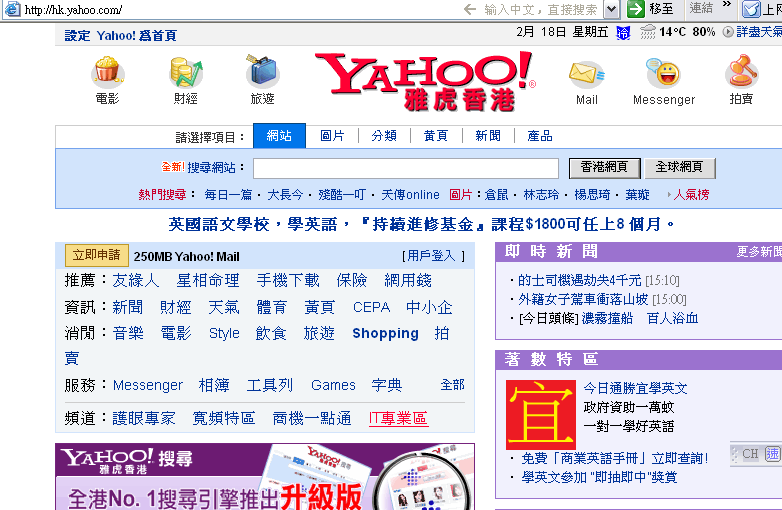Click the arrow icon before 詳盡天氣
The image size is (782, 510).
[728, 32]
